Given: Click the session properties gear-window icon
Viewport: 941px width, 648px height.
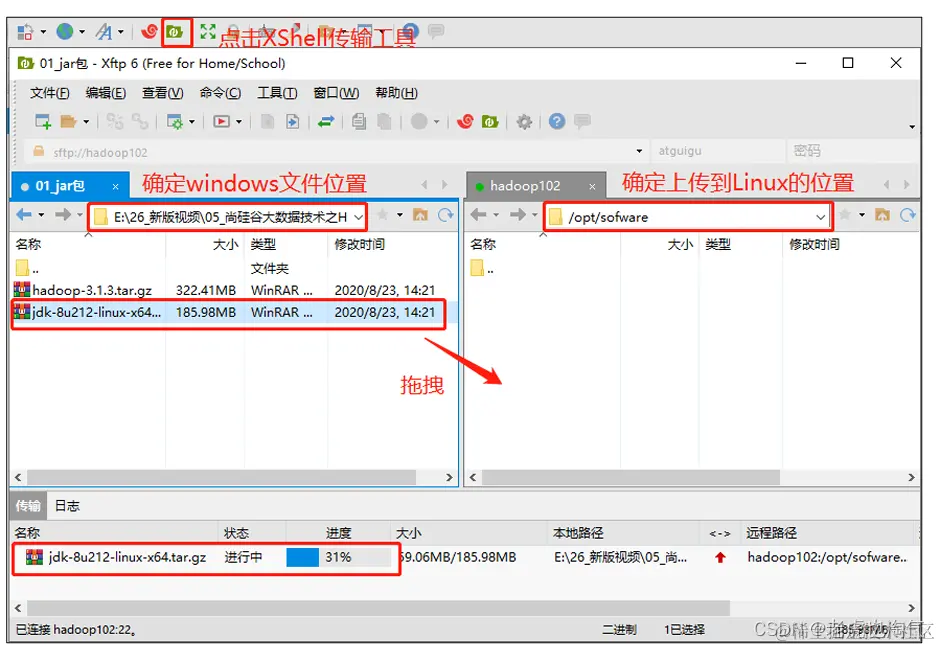Looking at the screenshot, I should point(175,122).
